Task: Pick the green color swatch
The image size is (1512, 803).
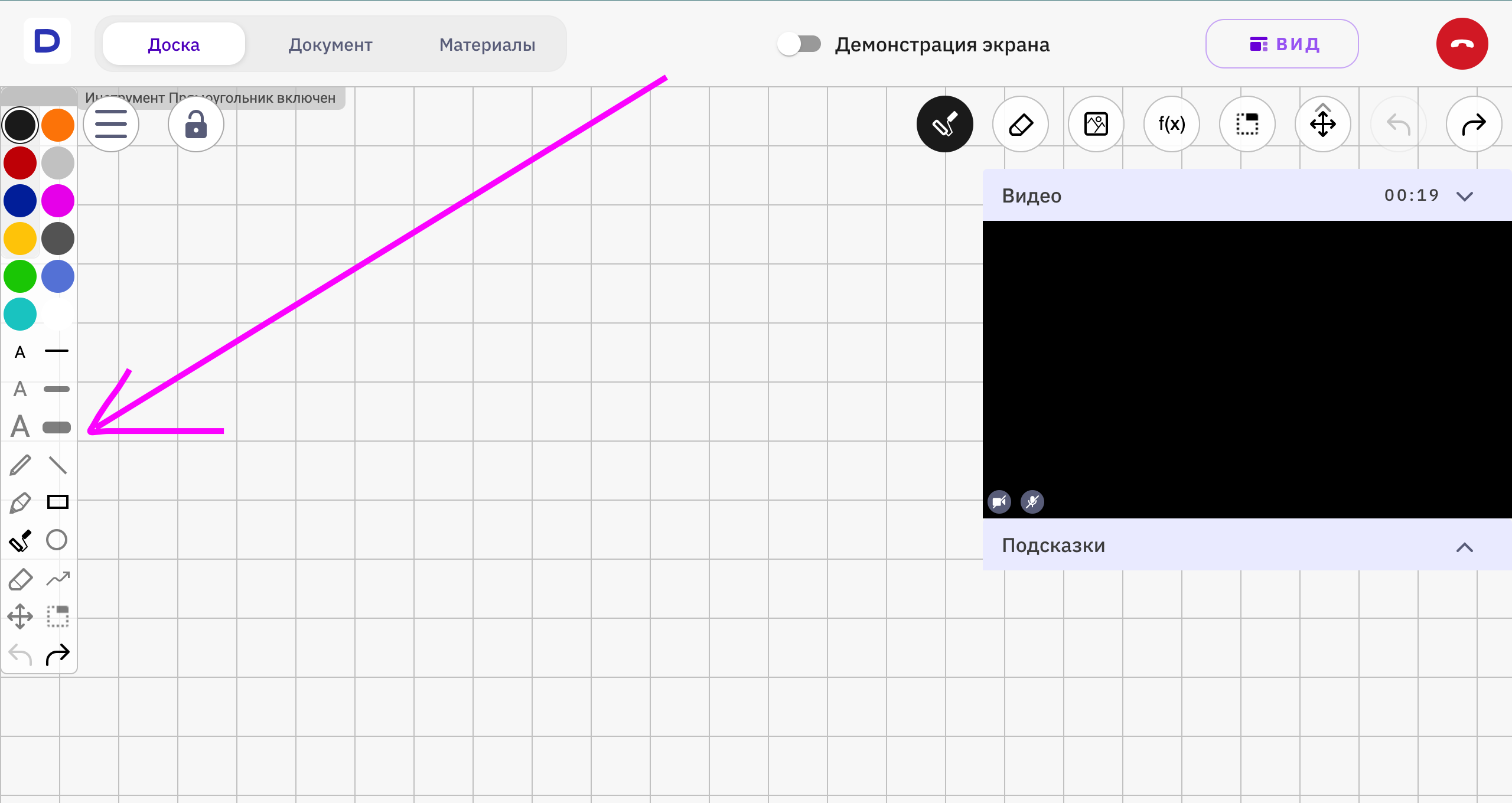Action: 20,276
